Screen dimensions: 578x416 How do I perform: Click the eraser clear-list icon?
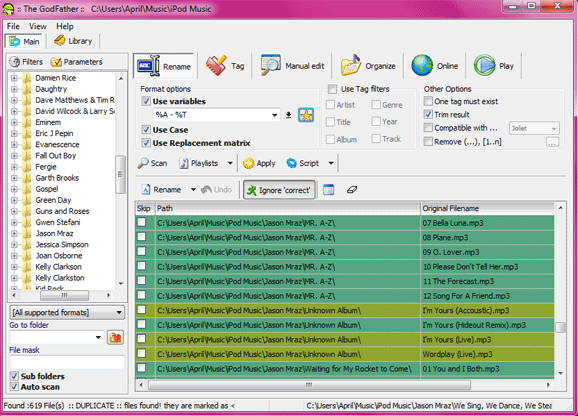click(352, 190)
